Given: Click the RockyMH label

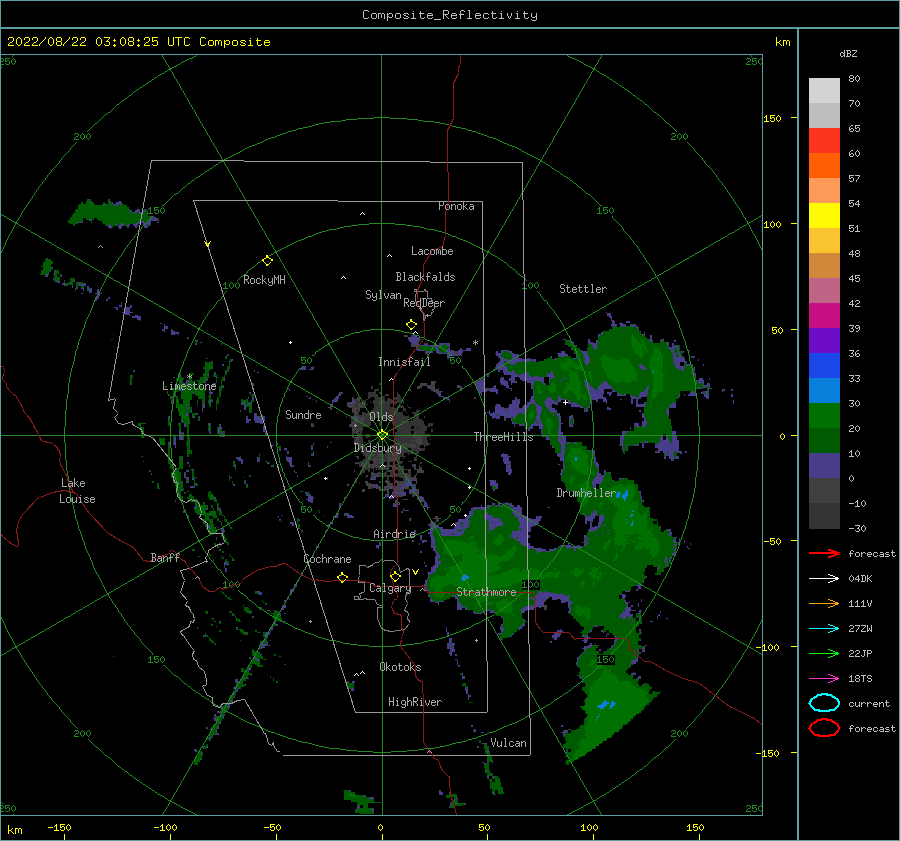Looking at the screenshot, I should coord(264,280).
